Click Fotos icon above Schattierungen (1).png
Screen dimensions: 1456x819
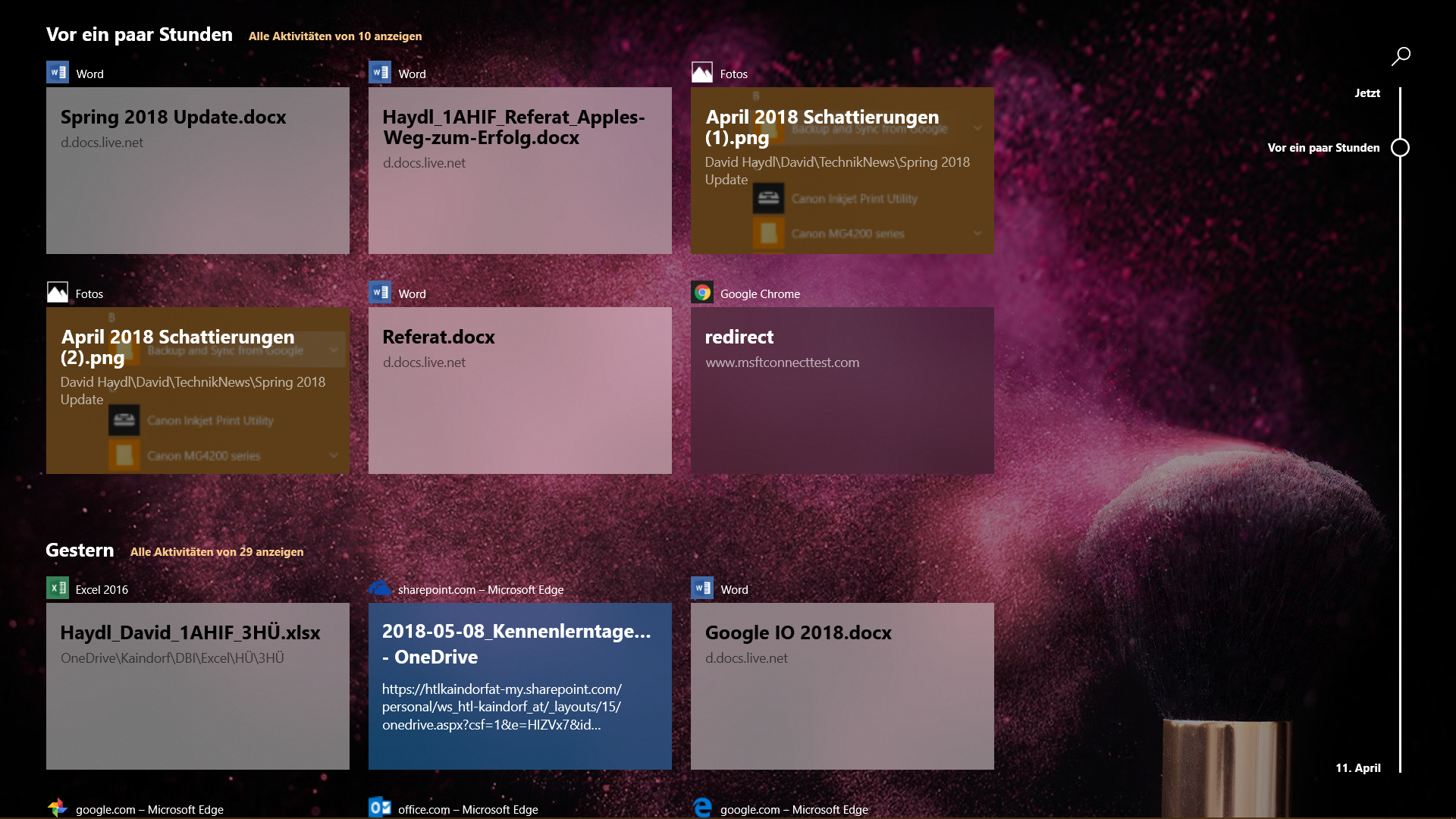pyautogui.click(x=702, y=73)
